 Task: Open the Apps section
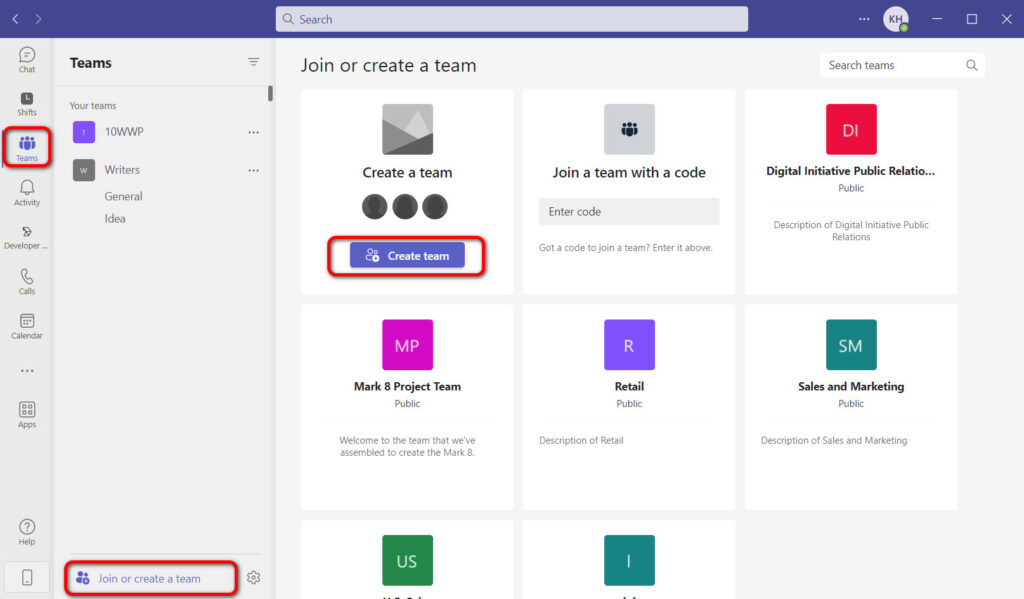pos(26,414)
